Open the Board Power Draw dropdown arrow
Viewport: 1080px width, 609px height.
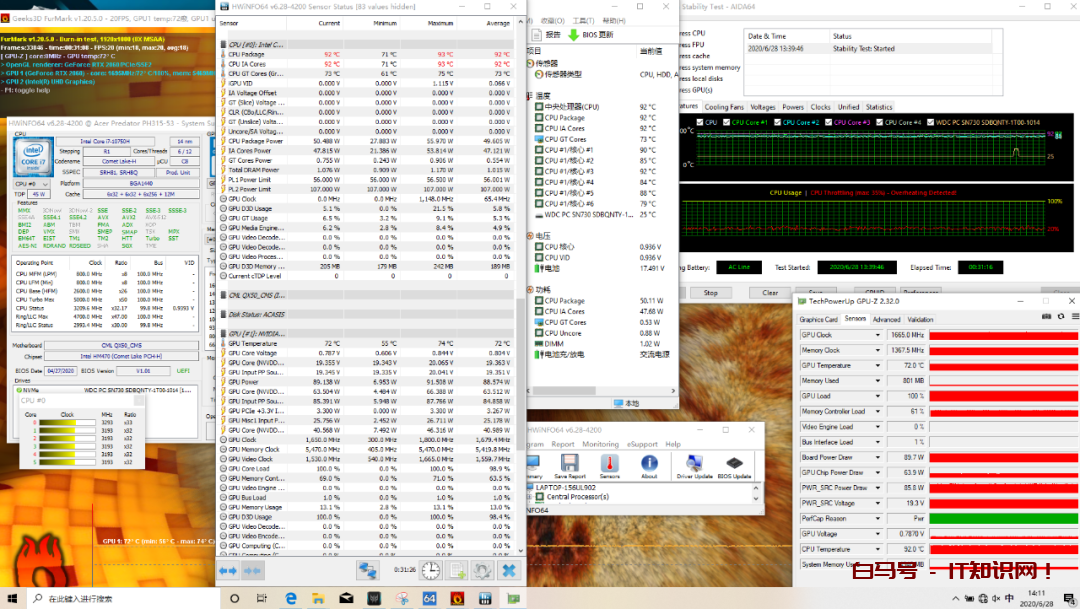(x=879, y=457)
